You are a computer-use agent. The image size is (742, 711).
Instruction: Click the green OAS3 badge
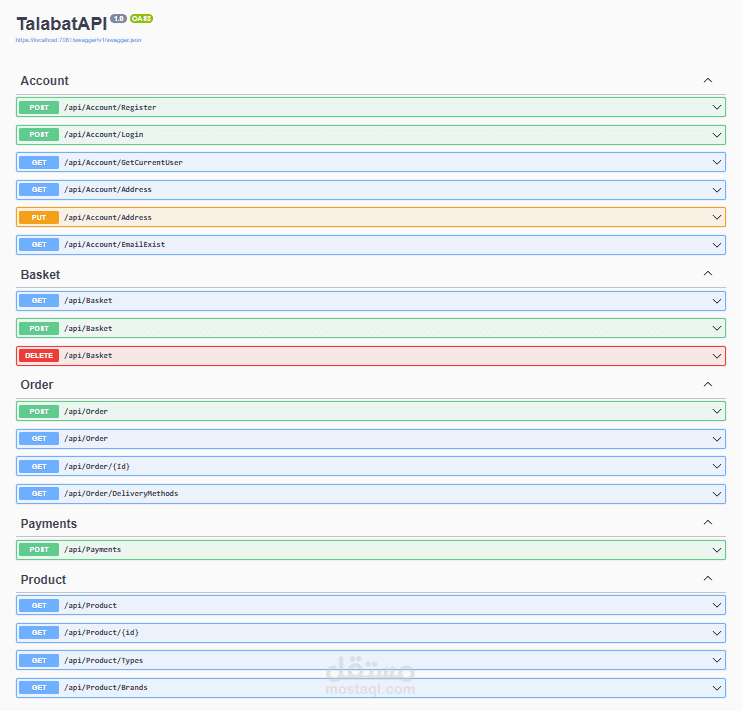[141, 18]
